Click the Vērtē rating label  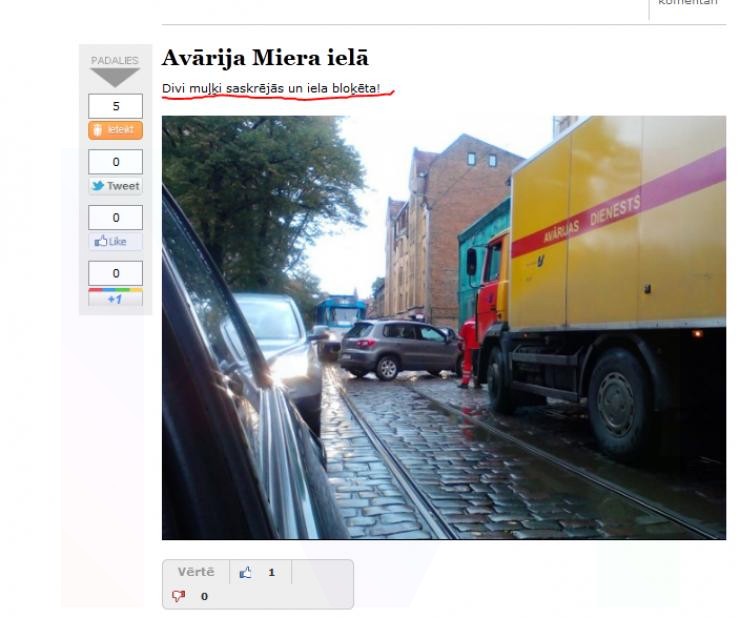pyautogui.click(x=196, y=572)
